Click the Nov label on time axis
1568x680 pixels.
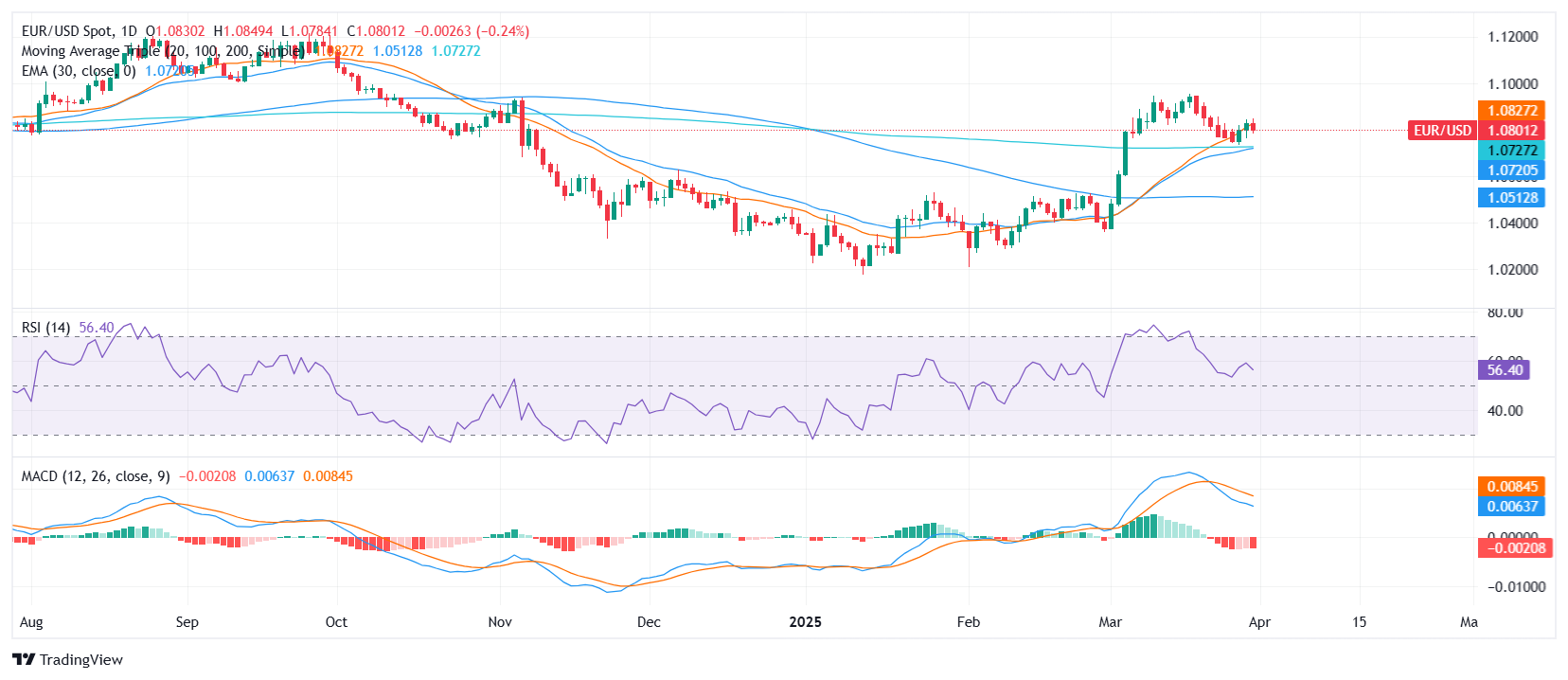pos(500,622)
